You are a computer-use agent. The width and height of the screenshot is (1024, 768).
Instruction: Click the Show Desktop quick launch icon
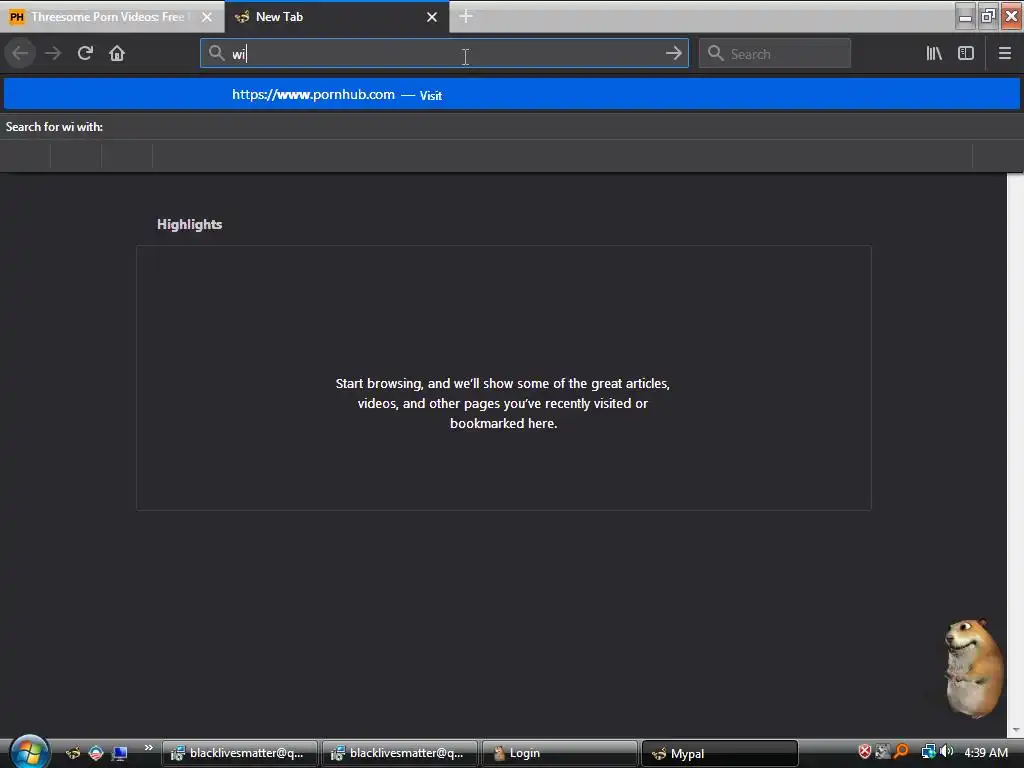click(x=120, y=753)
